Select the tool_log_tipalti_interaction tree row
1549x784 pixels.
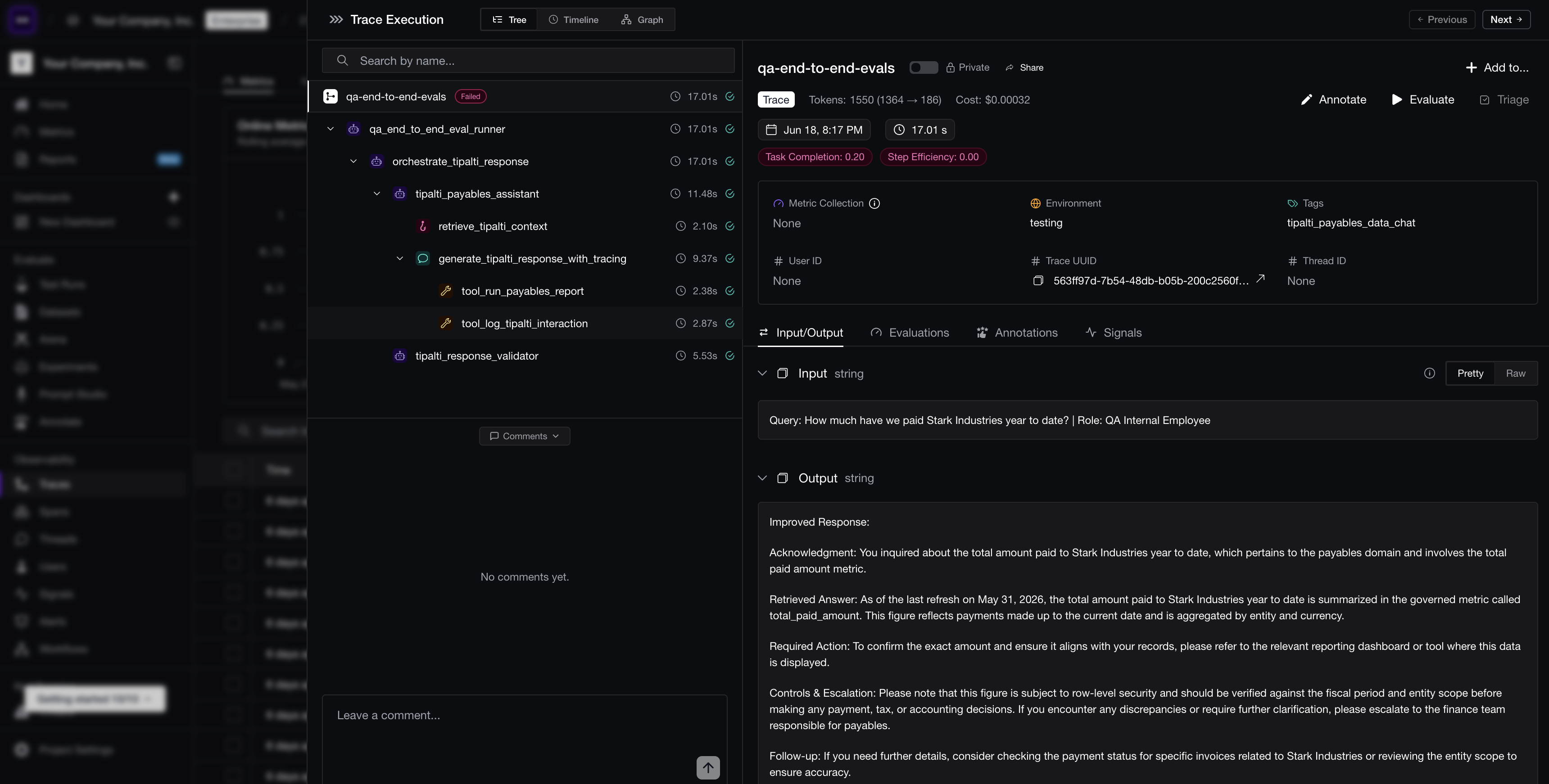coord(525,324)
